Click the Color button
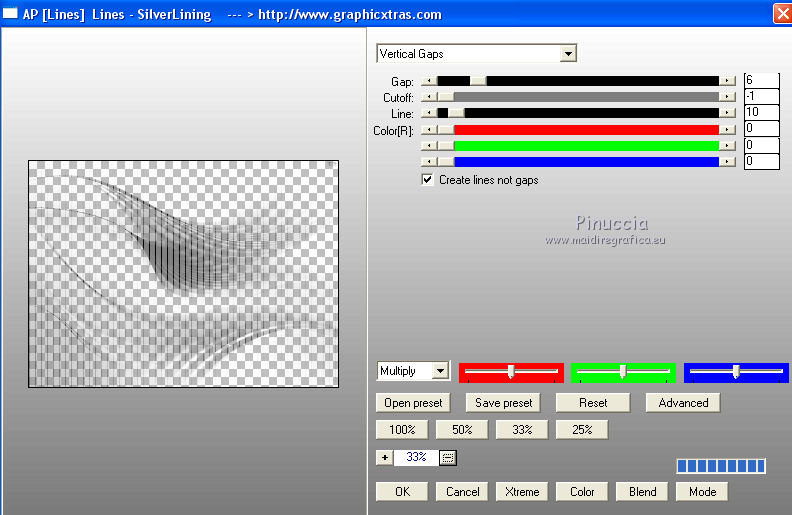Screen dimensions: 792x515 pos(582,492)
